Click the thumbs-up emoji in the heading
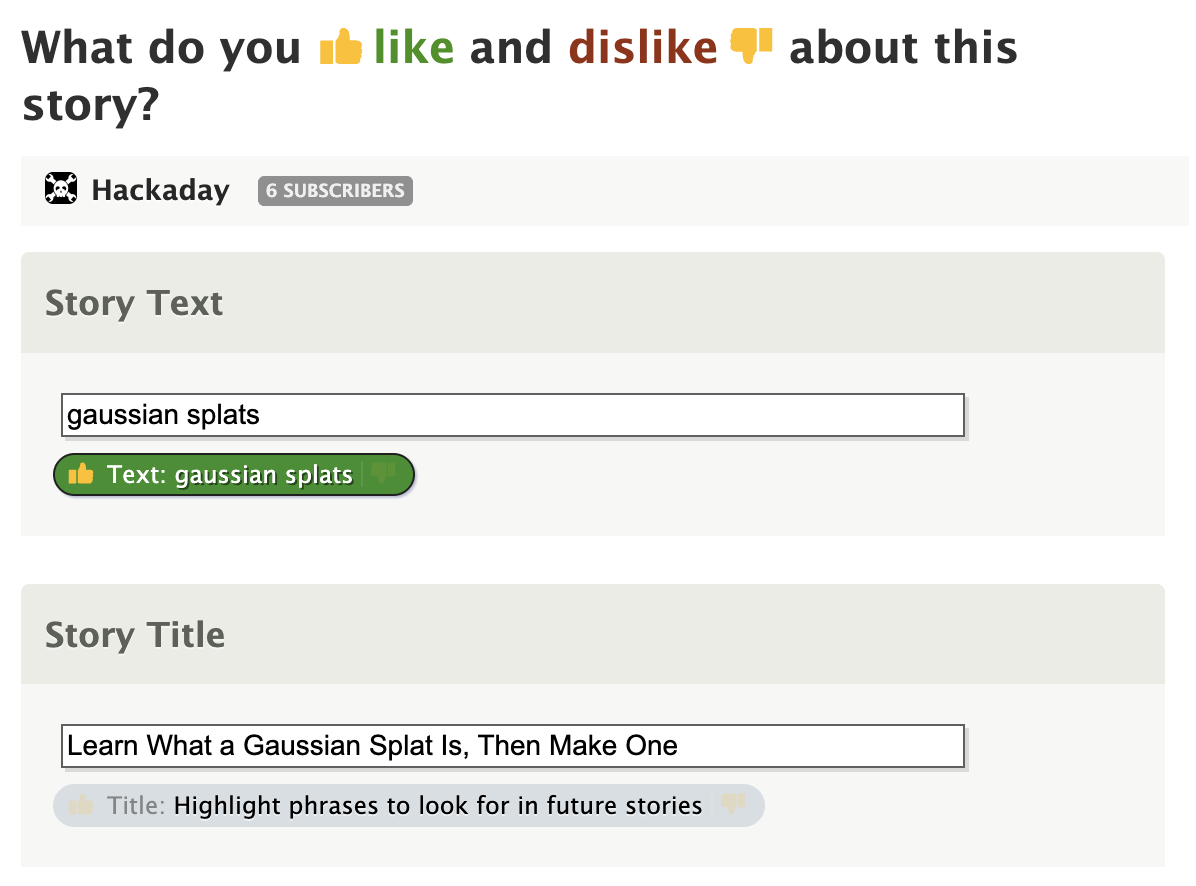The width and height of the screenshot is (1196, 886). tap(340, 48)
